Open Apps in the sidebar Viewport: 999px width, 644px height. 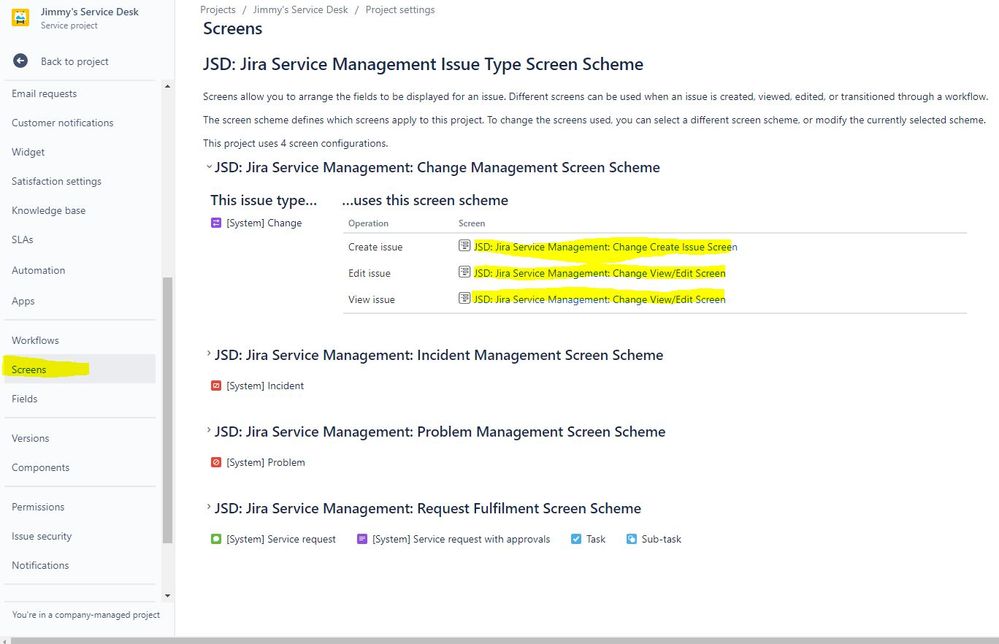pos(23,301)
